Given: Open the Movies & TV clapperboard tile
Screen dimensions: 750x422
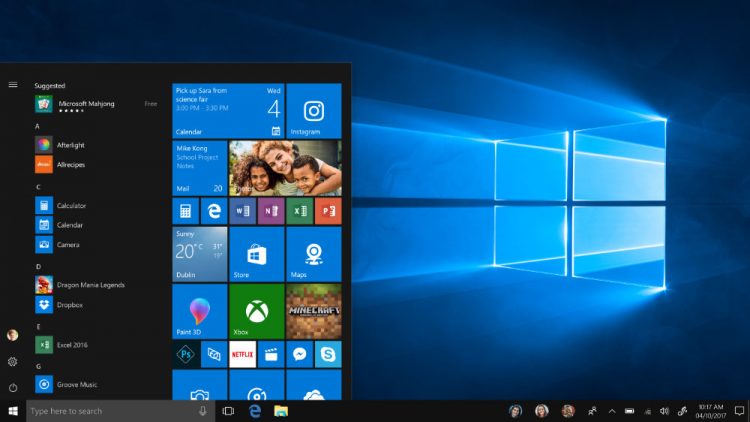Looking at the screenshot, I should point(271,355).
